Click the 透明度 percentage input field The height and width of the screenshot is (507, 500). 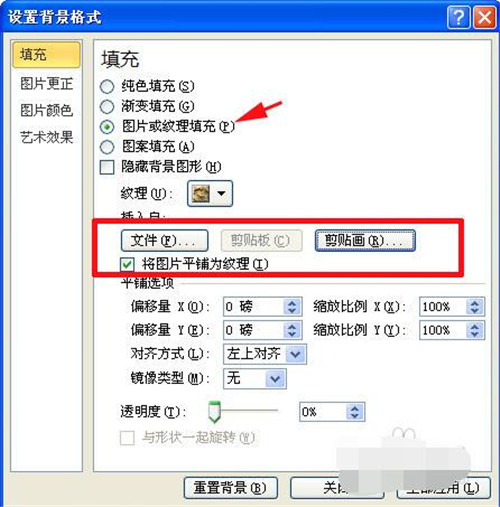[x=323, y=412]
